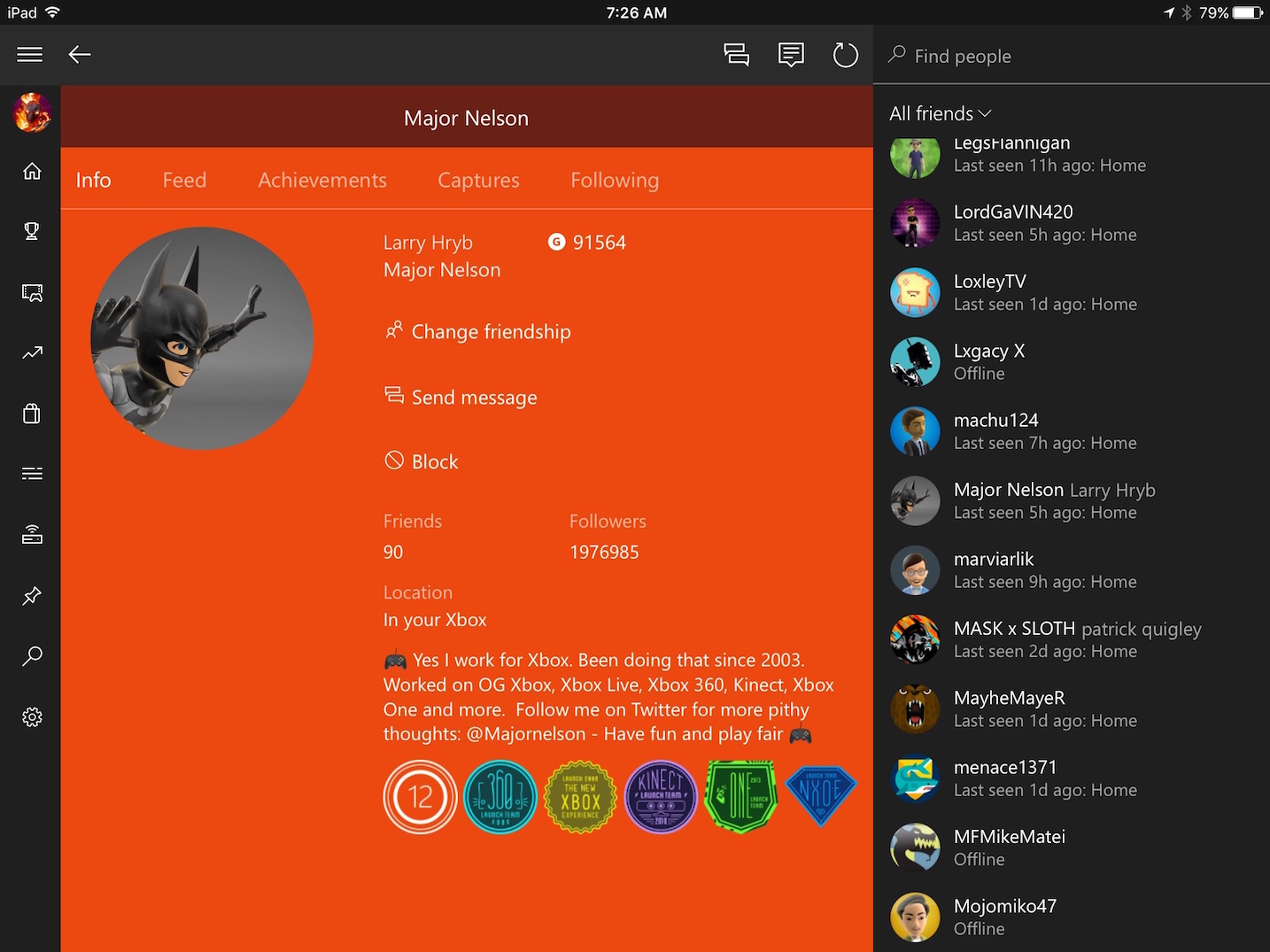The height and width of the screenshot is (952, 1270).
Task: Open MASK x SLOTH patrick quigley
Action: (x=1072, y=639)
